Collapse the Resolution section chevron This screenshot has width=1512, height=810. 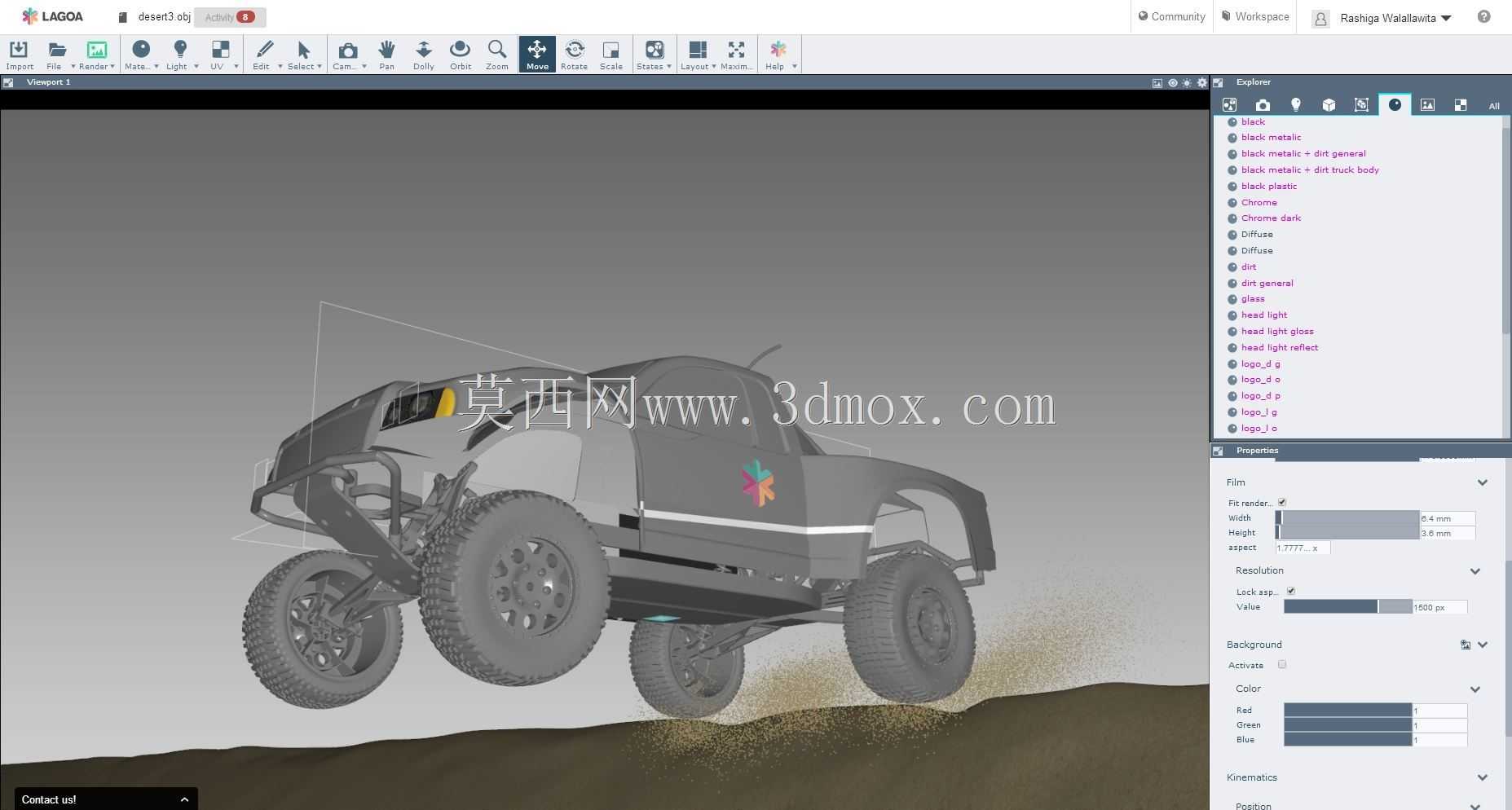(1475, 571)
